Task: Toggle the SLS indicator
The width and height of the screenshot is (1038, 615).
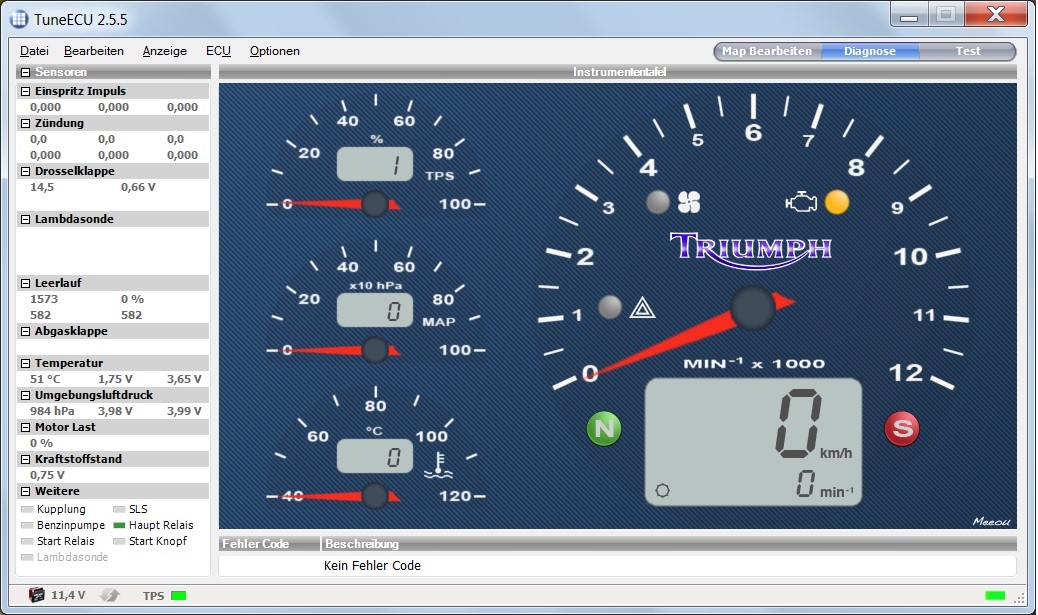Action: pos(119,509)
